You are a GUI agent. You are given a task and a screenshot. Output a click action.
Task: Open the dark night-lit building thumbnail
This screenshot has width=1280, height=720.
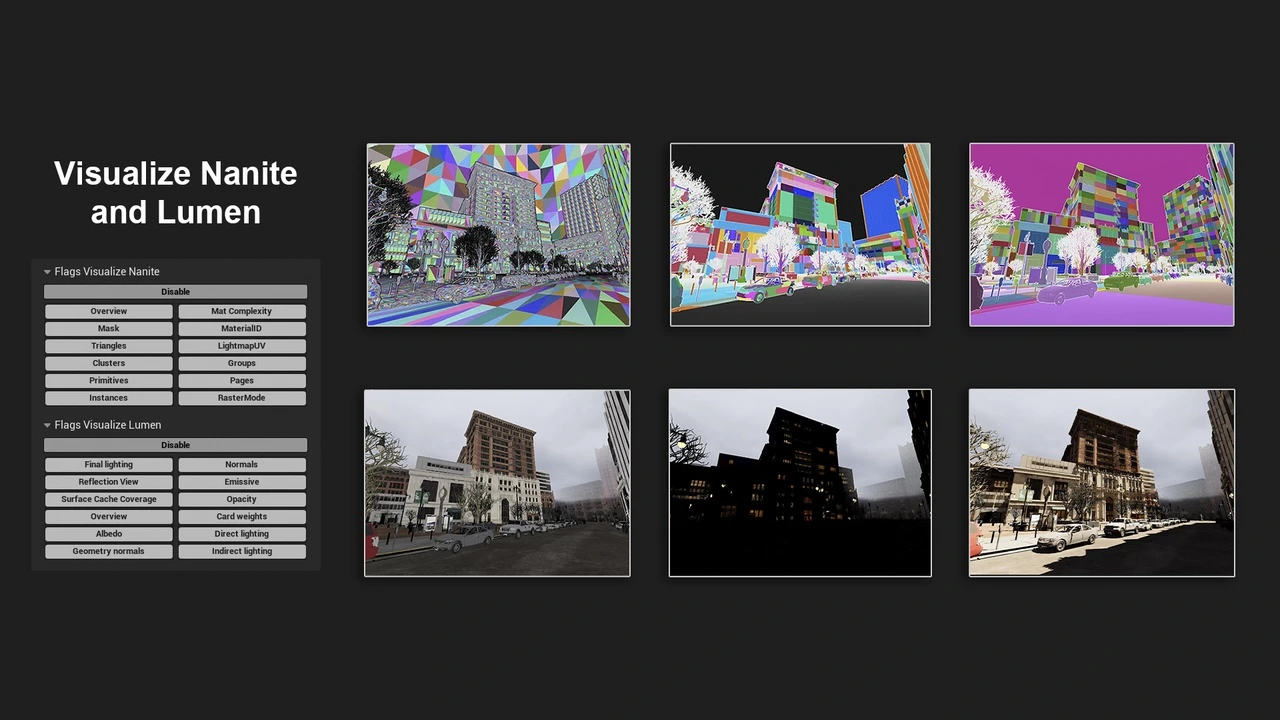[x=800, y=483]
